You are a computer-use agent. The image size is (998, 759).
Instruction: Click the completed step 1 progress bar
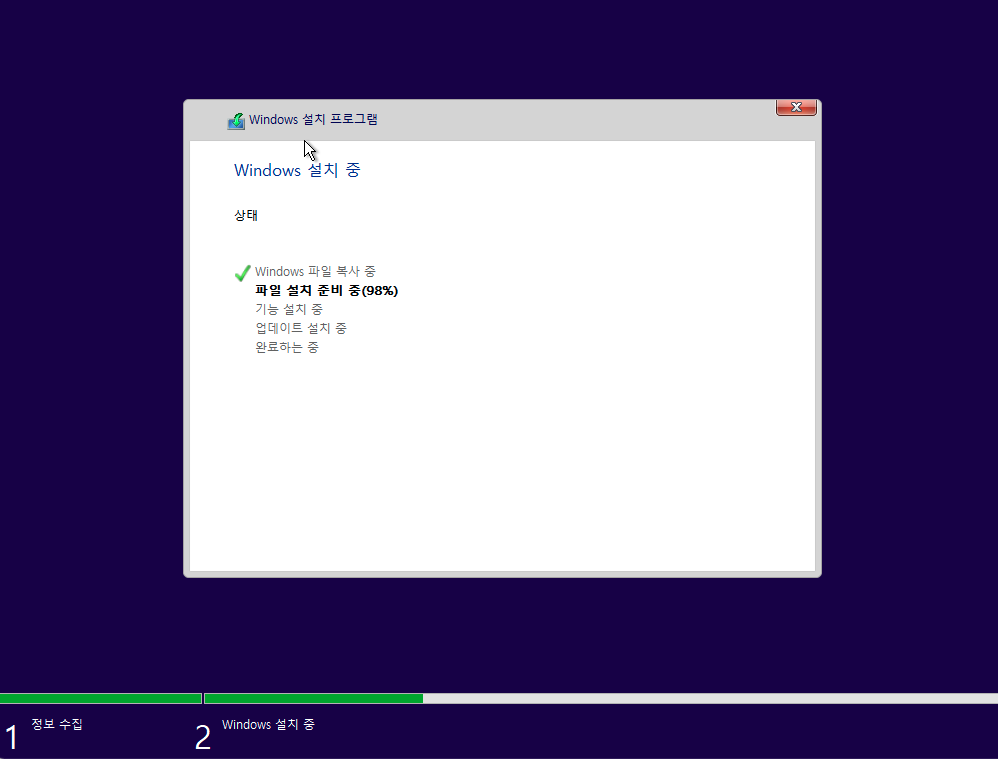101,699
